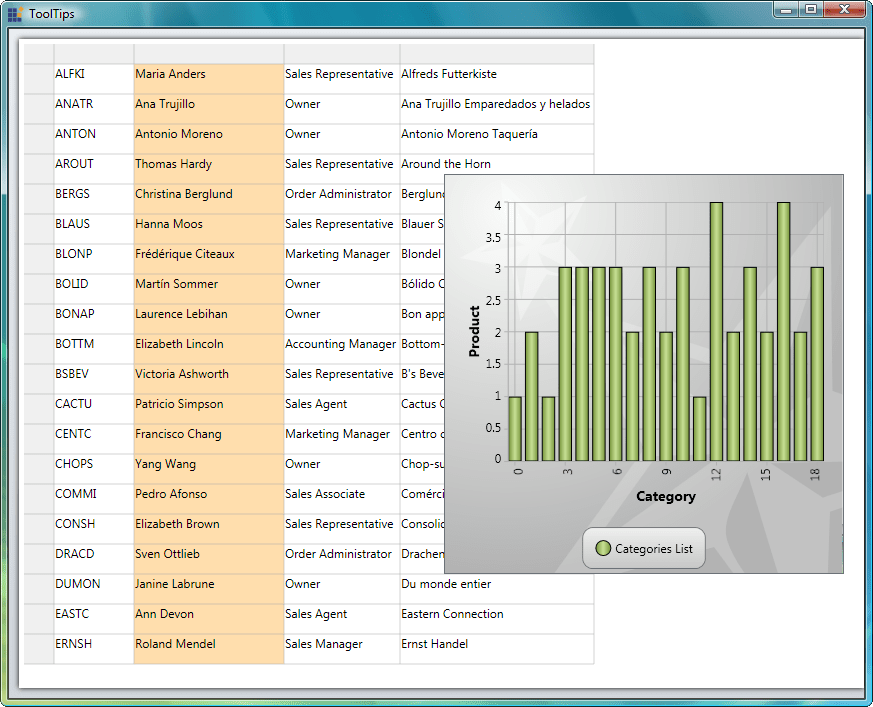Viewport: 873px width, 707px height.
Task: Click Sales Agent in the CACTU row
Action: pyautogui.click(x=342, y=410)
